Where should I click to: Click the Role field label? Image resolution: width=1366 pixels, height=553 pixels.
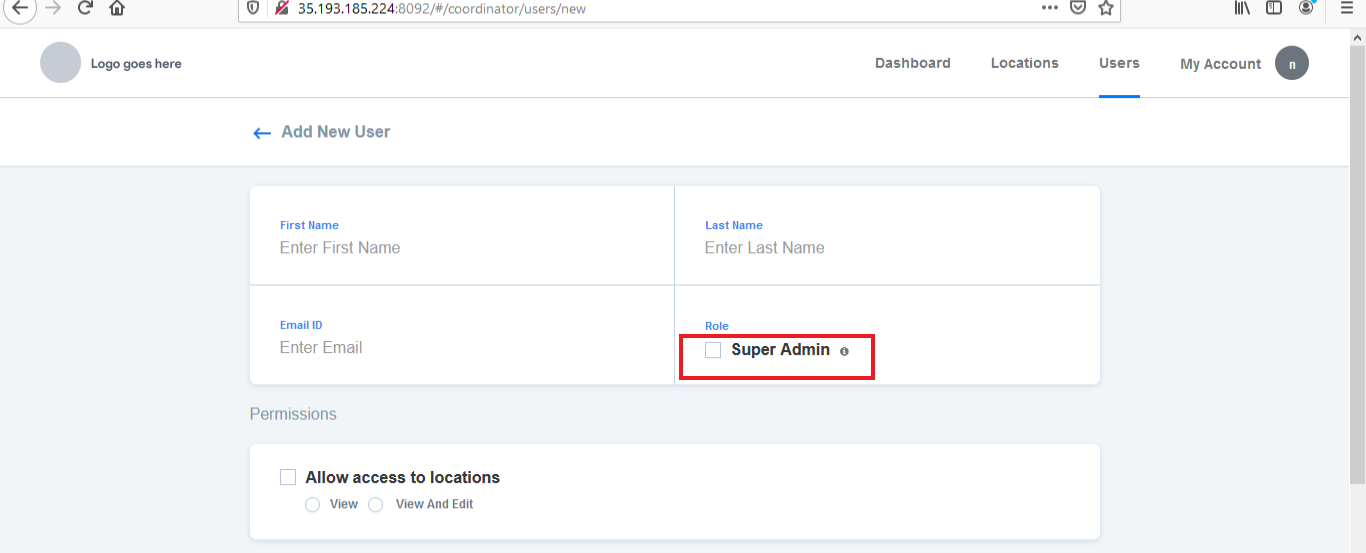click(717, 326)
